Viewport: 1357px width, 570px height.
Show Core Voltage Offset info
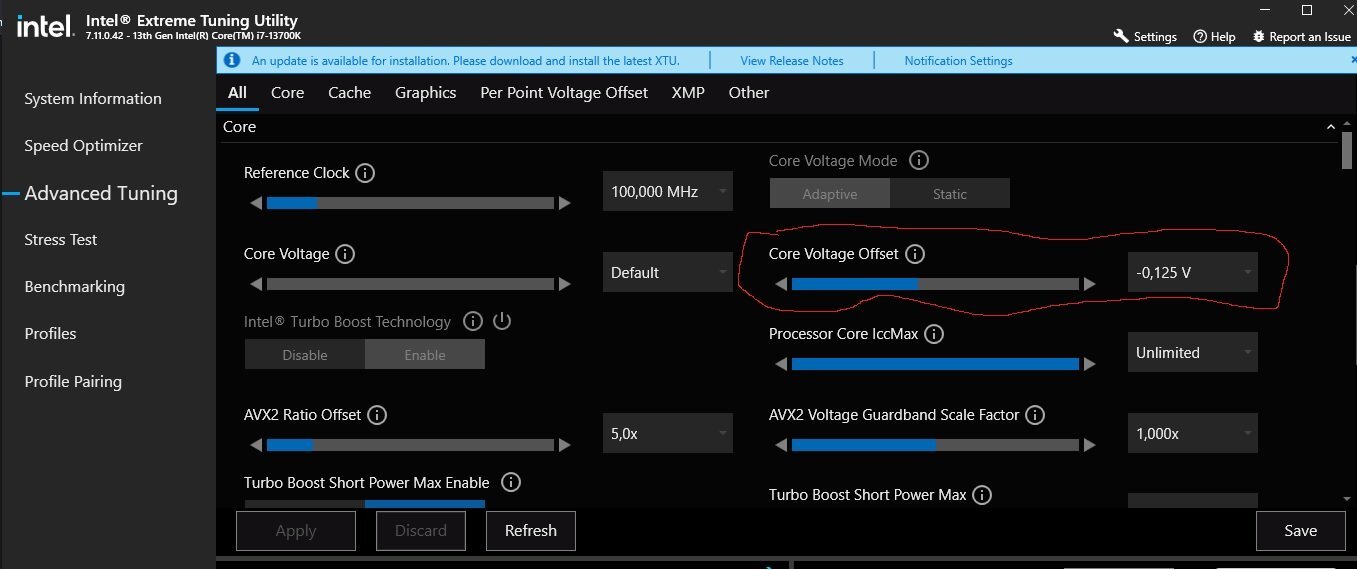[915, 255]
